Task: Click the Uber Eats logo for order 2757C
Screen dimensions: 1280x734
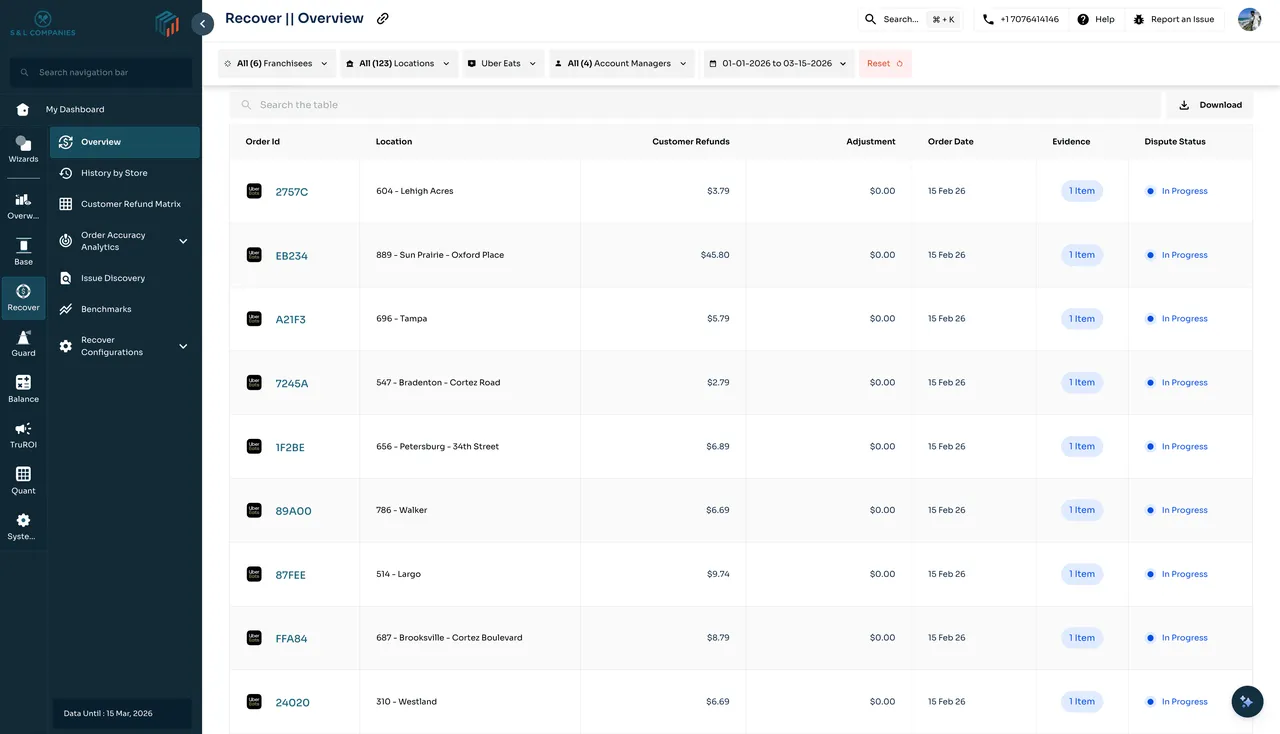Action: [x=254, y=191]
